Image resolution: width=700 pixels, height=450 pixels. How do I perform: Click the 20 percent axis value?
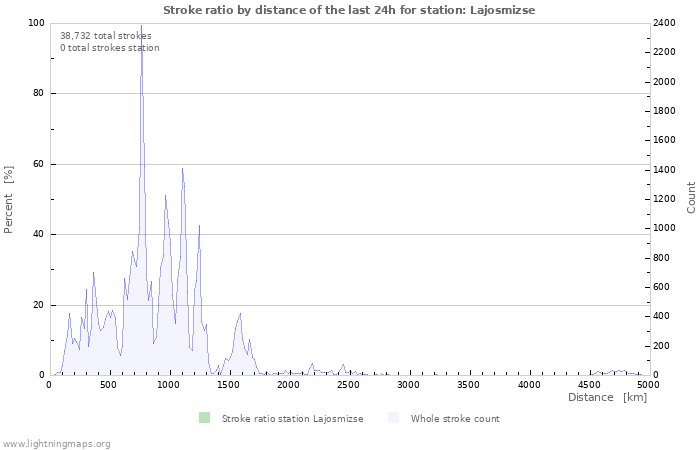(x=38, y=305)
